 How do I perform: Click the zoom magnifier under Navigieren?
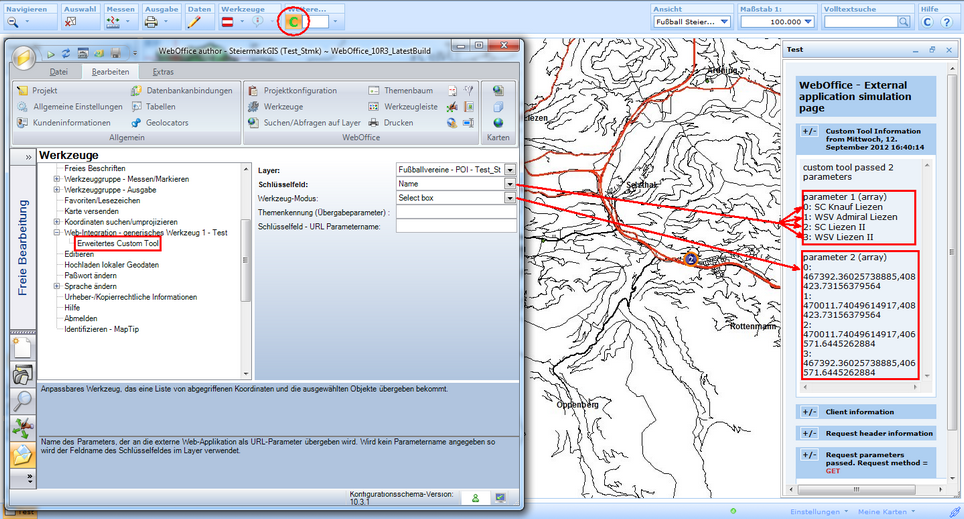[x=14, y=21]
